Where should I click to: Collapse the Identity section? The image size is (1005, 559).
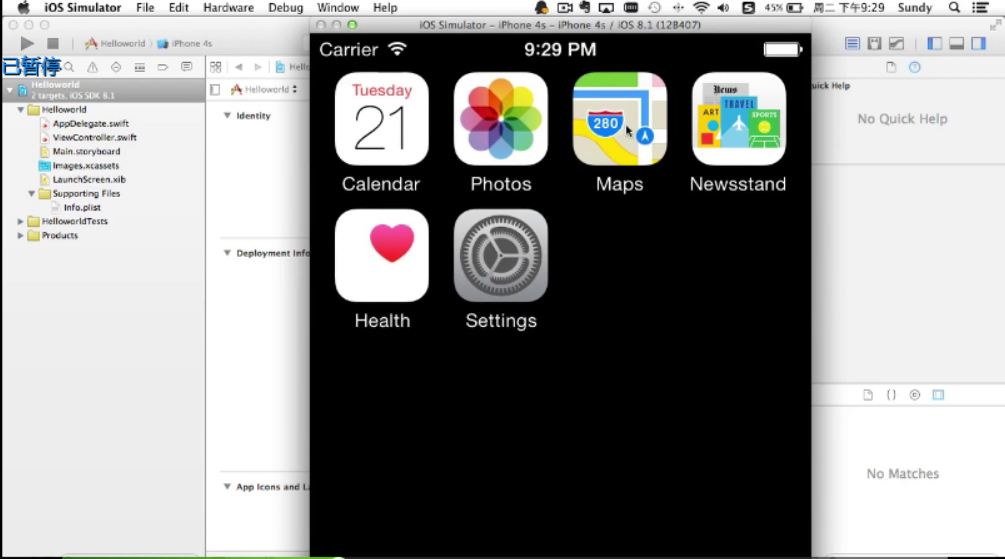coord(227,115)
